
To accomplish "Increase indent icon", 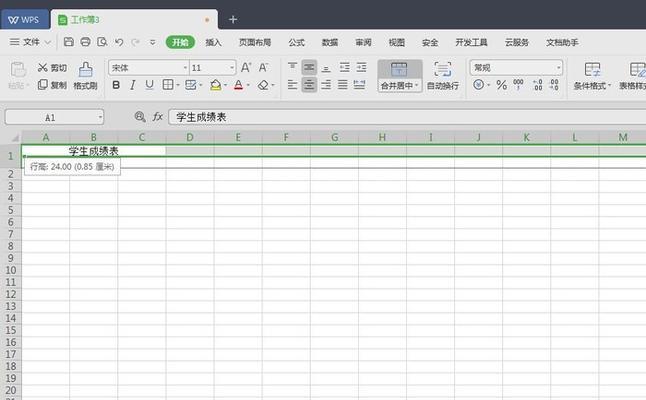I will tap(361, 68).
